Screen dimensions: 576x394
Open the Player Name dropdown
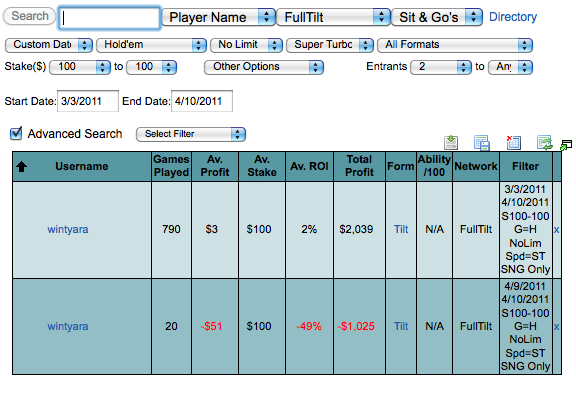218,17
